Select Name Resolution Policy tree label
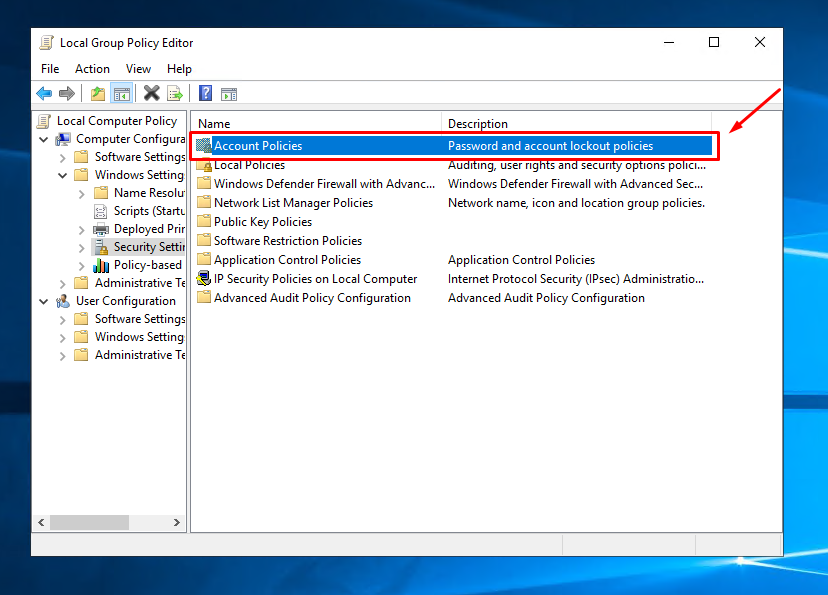 coord(149,193)
